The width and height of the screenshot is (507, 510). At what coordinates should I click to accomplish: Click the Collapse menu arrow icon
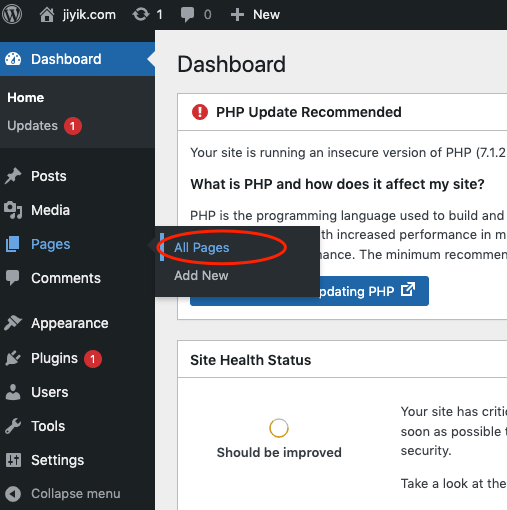pos(13,494)
